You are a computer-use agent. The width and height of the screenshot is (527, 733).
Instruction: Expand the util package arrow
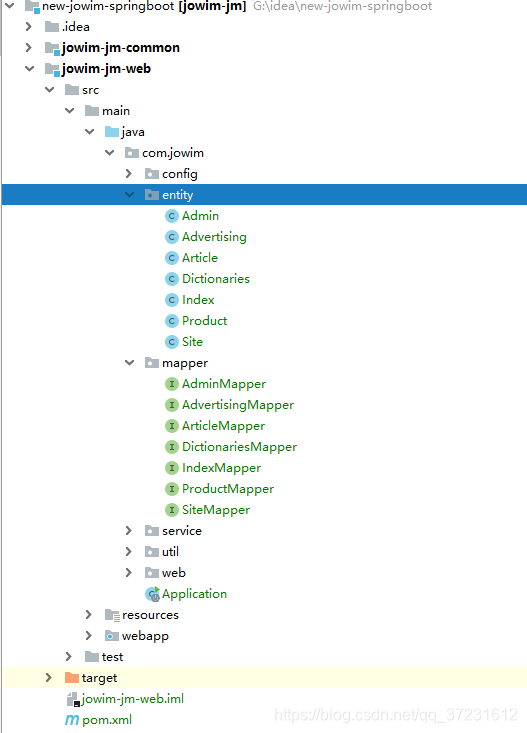129,552
